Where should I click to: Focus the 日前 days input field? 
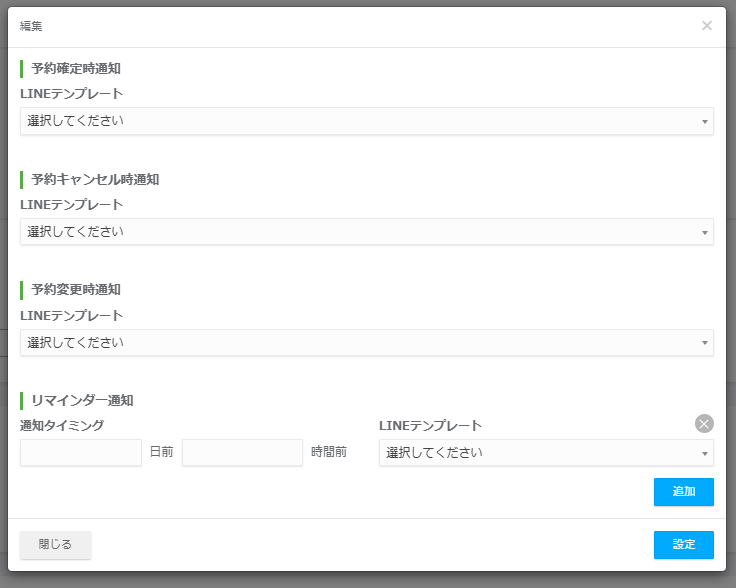81,453
